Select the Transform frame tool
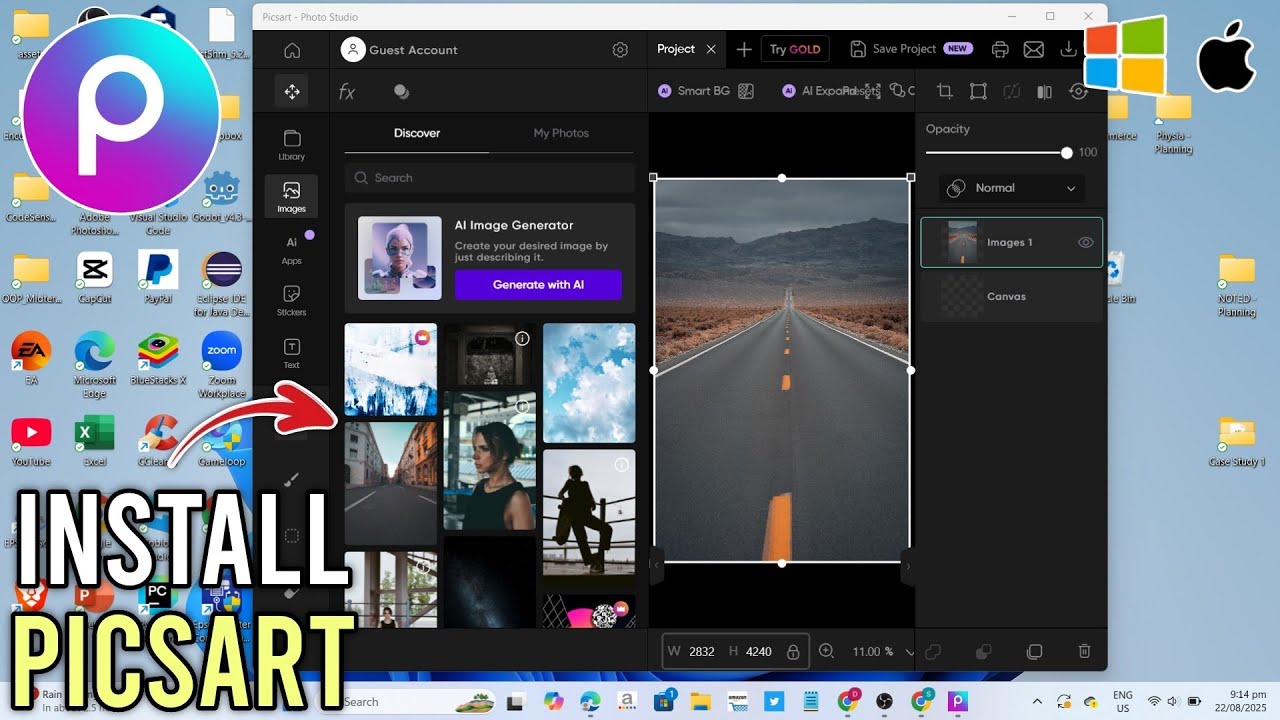The image size is (1280, 720). coord(978,92)
